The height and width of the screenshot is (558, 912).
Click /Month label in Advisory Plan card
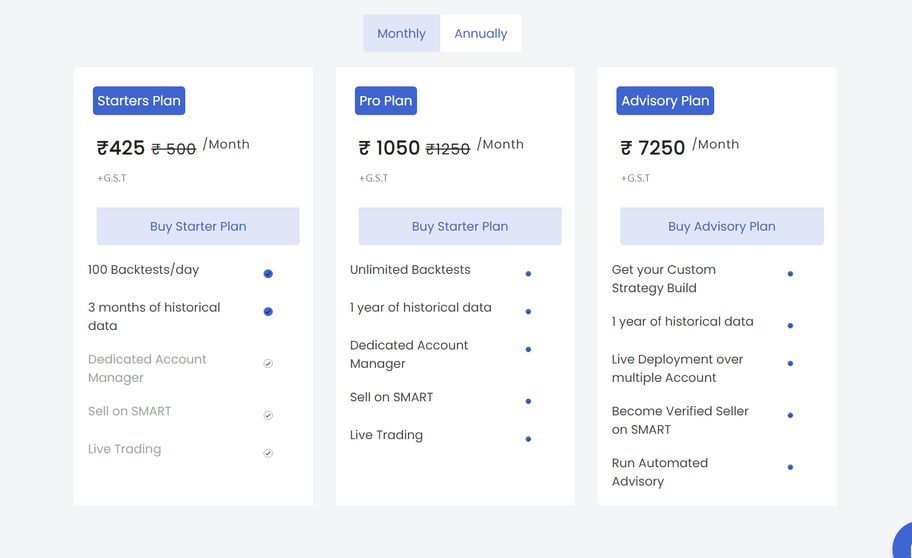pos(715,144)
